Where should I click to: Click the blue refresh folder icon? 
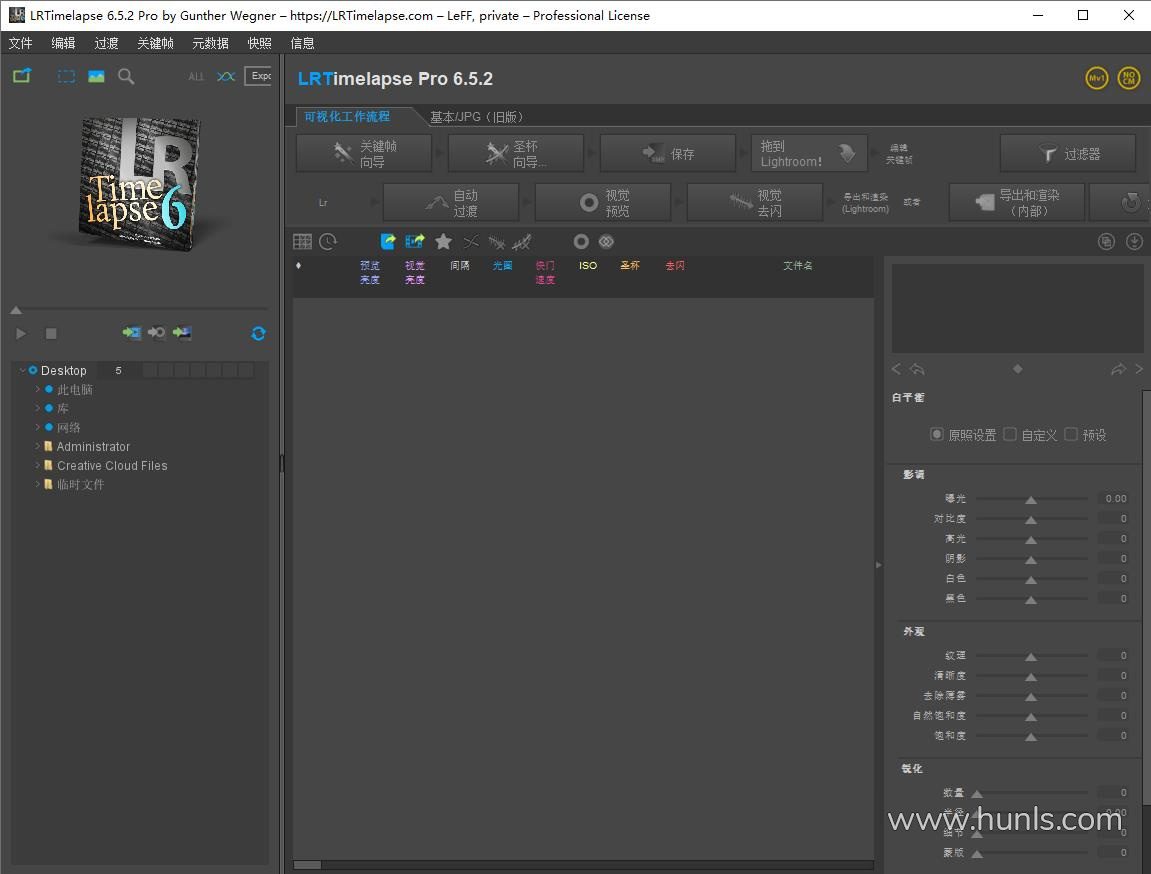click(258, 334)
